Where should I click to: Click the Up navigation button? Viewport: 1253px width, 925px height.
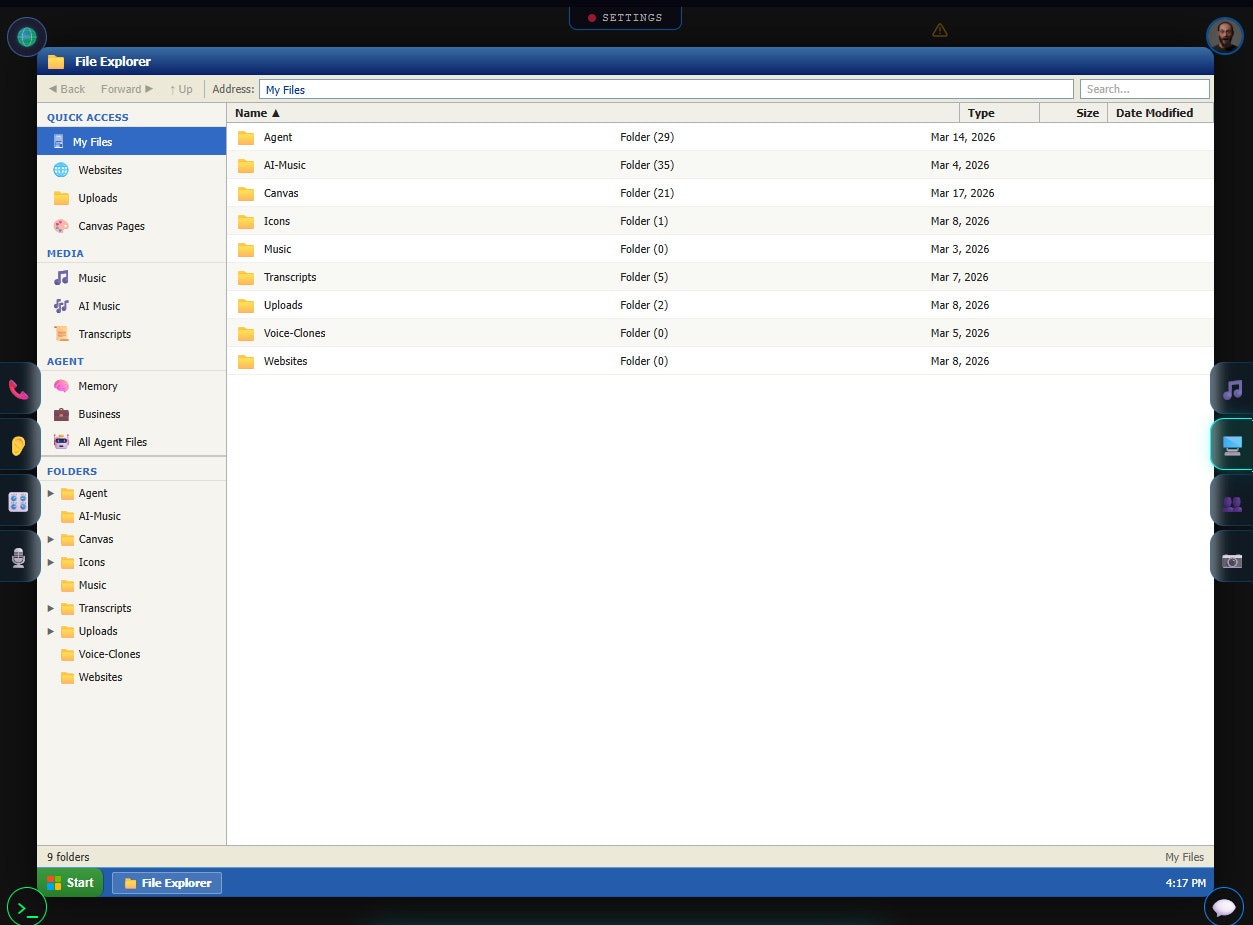click(x=181, y=89)
